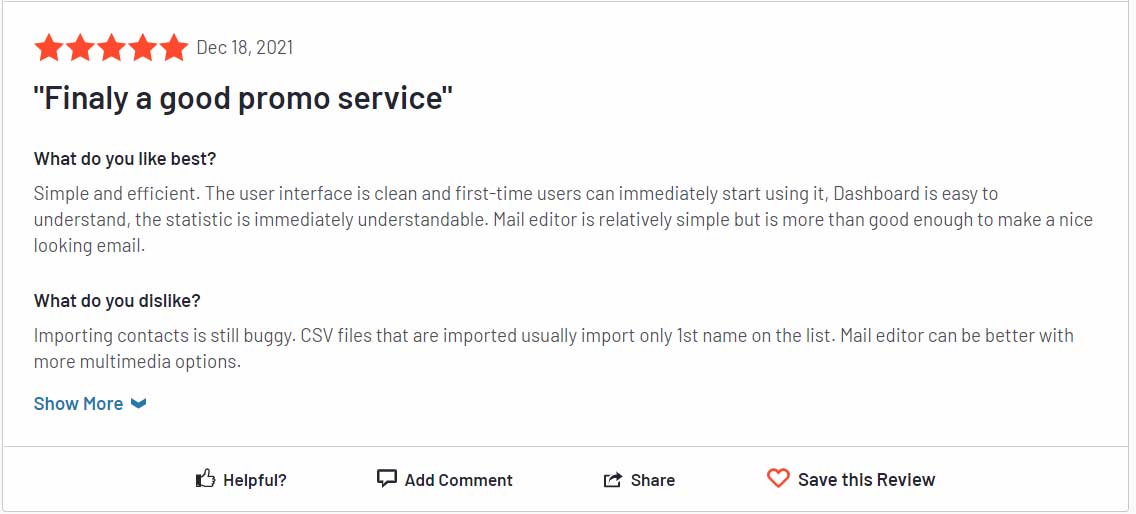Screen dimensions: 1136x514
Task: Mark review using the Helpful? label
Action: [x=255, y=480]
